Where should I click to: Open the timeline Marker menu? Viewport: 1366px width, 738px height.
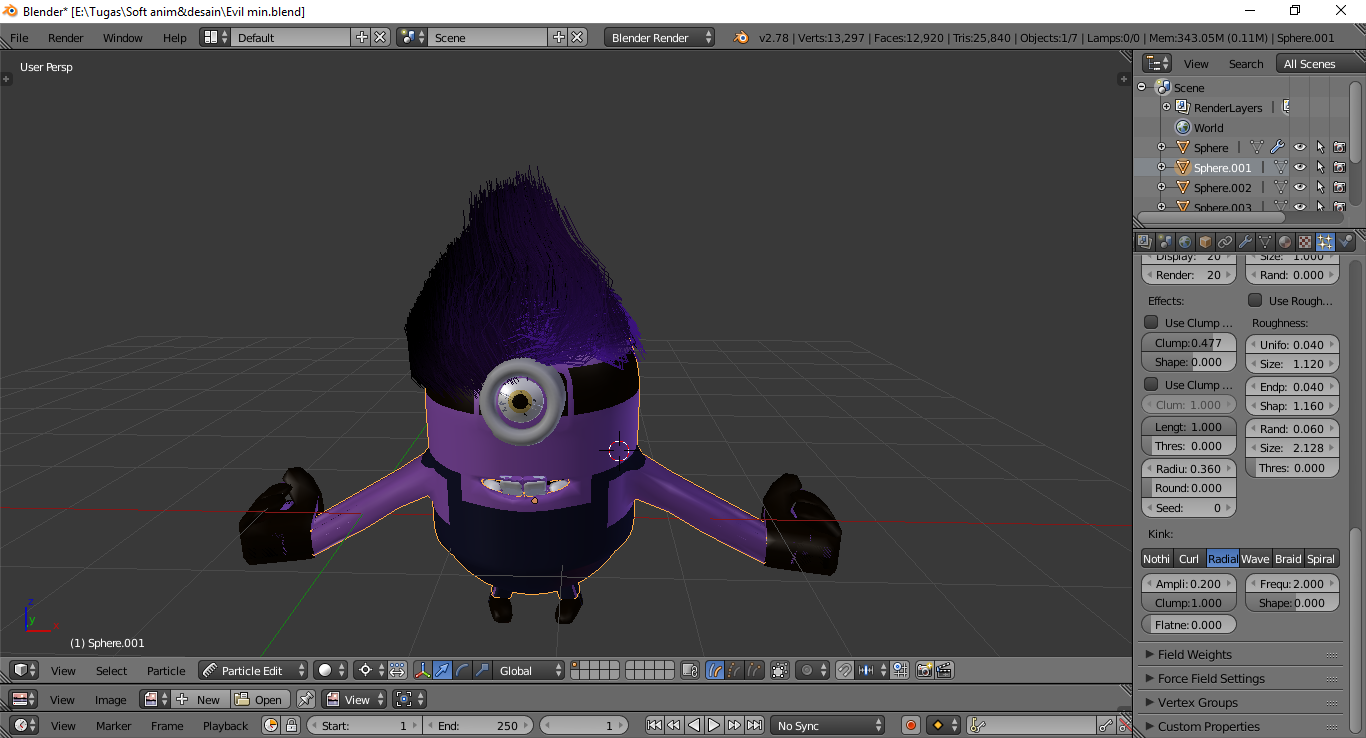point(113,726)
